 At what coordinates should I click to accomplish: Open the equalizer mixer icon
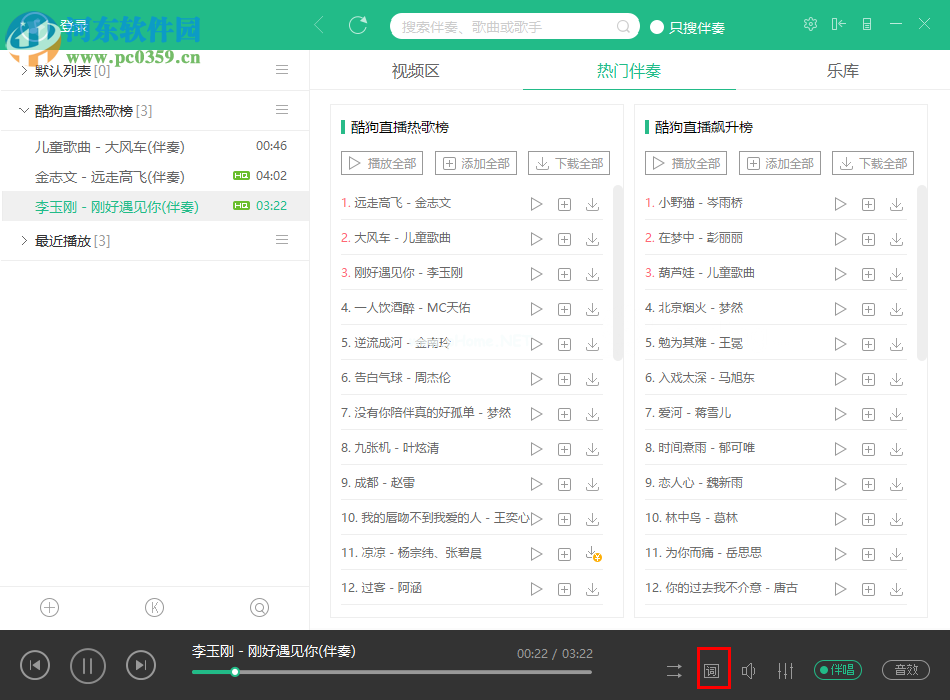(x=785, y=670)
